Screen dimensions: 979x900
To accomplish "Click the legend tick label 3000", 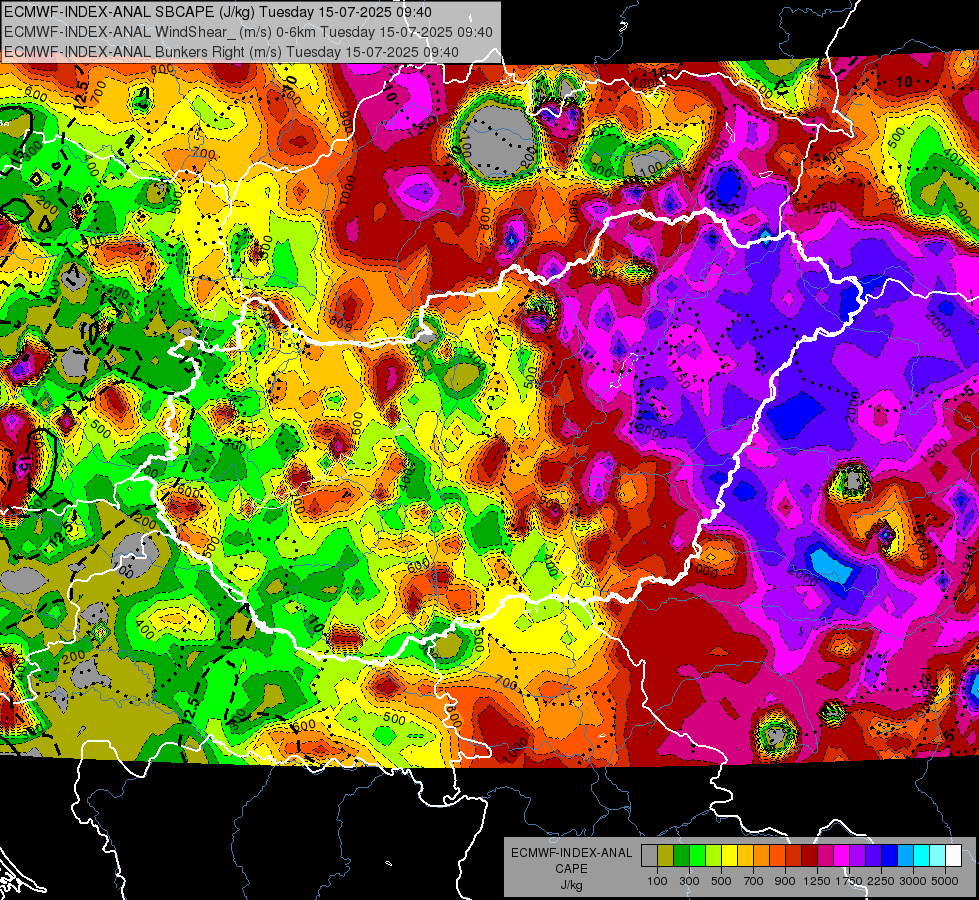I will pos(913,881).
